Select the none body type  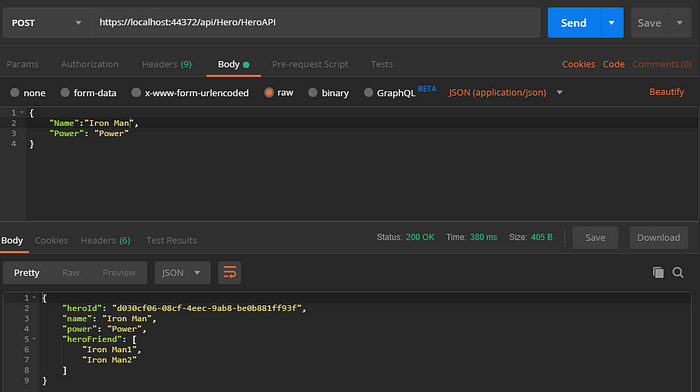coord(28,93)
